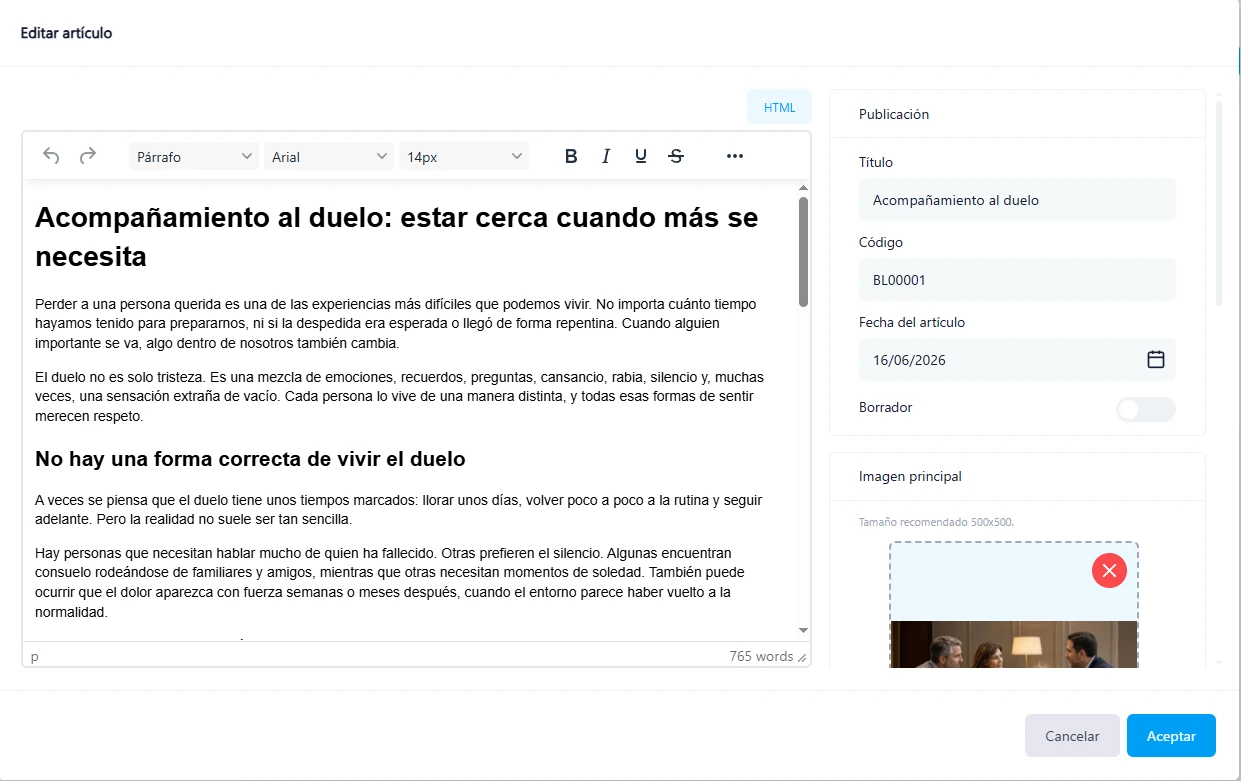Click heading 'No hay una forma correcta de vivir el duelo'
This screenshot has height=781, width=1241.
coord(250,459)
